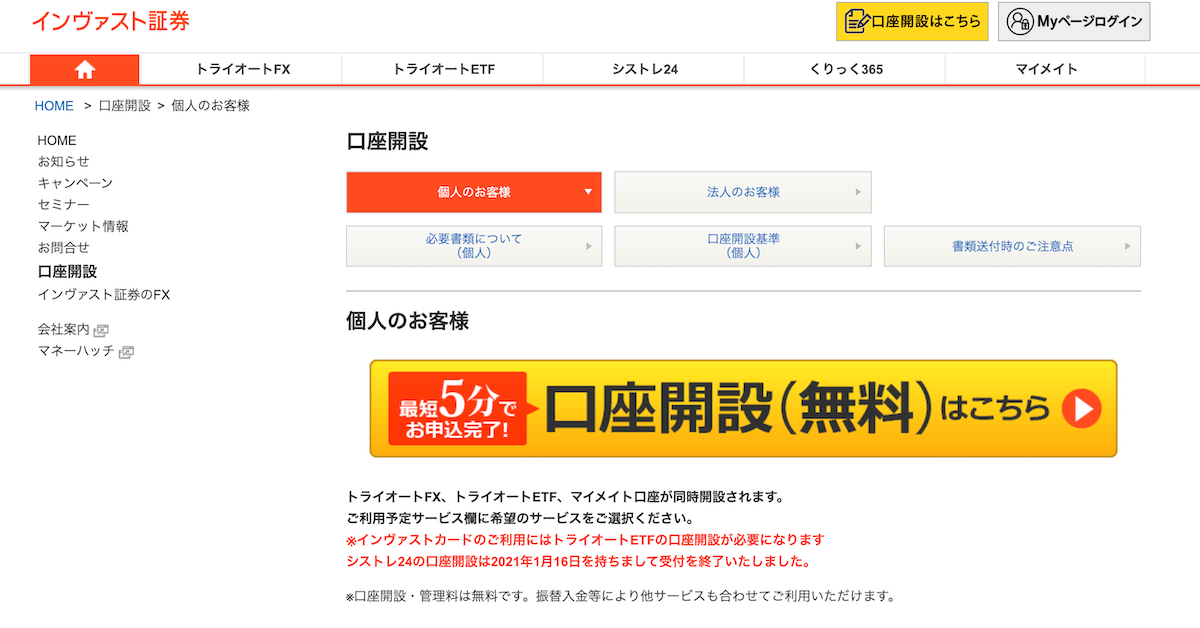Open external link icon beside マネーハッチ
Viewport: 1200px width, 628px height.
point(126,352)
